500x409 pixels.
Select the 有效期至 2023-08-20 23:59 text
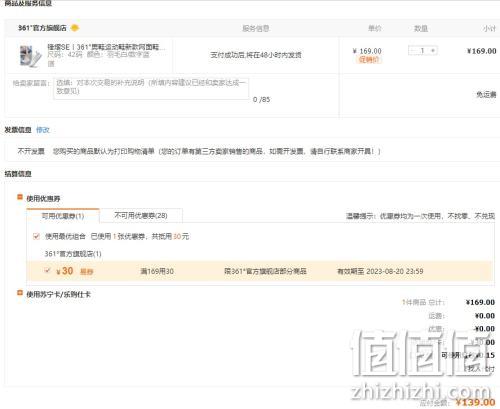click(380, 271)
